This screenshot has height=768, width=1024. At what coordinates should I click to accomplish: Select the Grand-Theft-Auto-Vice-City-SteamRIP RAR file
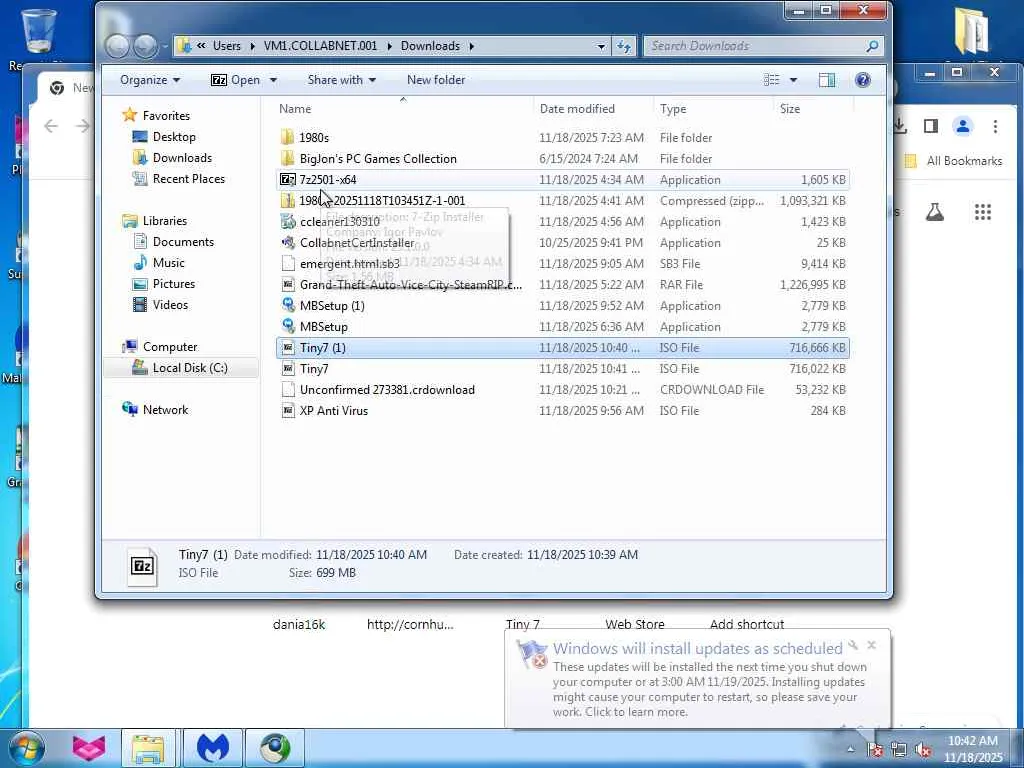563,284
